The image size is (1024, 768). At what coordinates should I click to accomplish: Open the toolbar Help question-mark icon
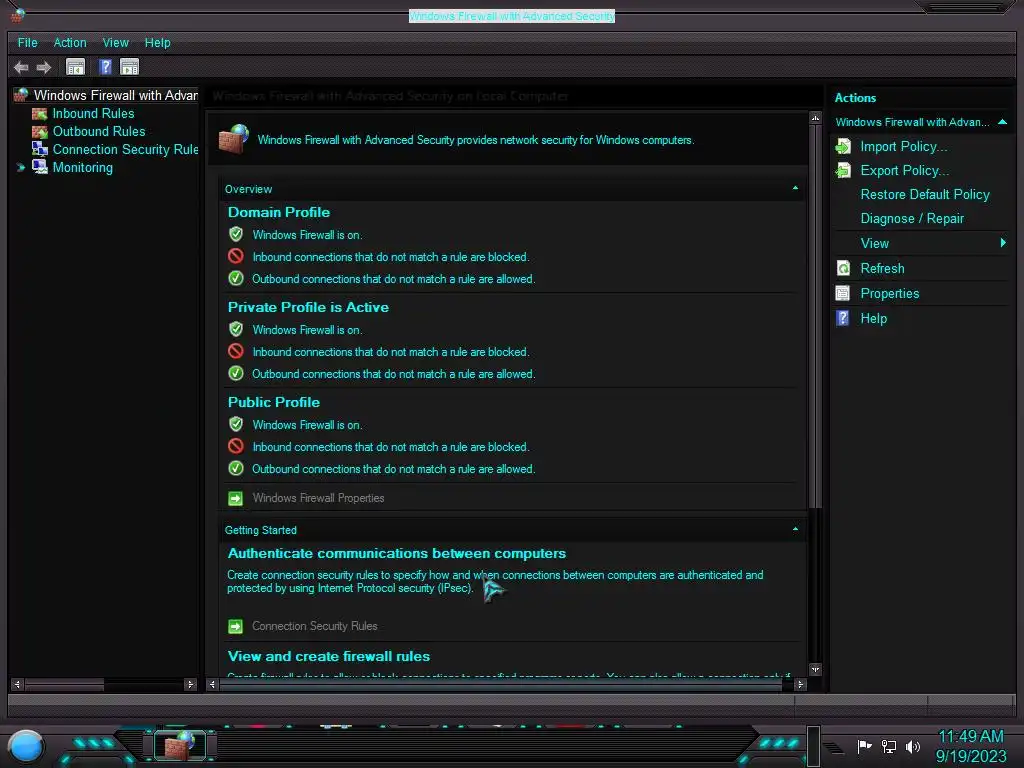105,67
